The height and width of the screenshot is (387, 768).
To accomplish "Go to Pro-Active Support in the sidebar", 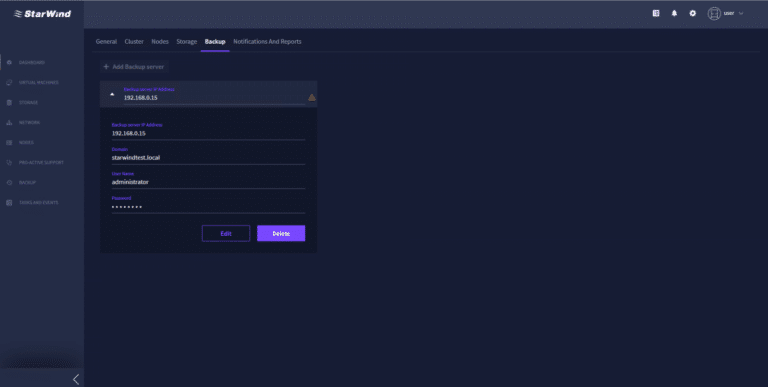I will click(41, 163).
